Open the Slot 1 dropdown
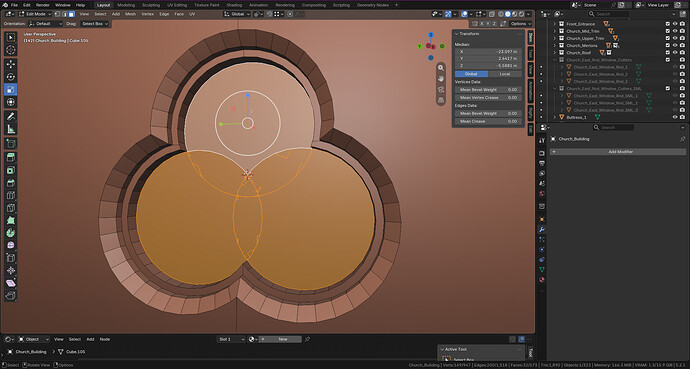This screenshot has height=369, width=690. 231,339
